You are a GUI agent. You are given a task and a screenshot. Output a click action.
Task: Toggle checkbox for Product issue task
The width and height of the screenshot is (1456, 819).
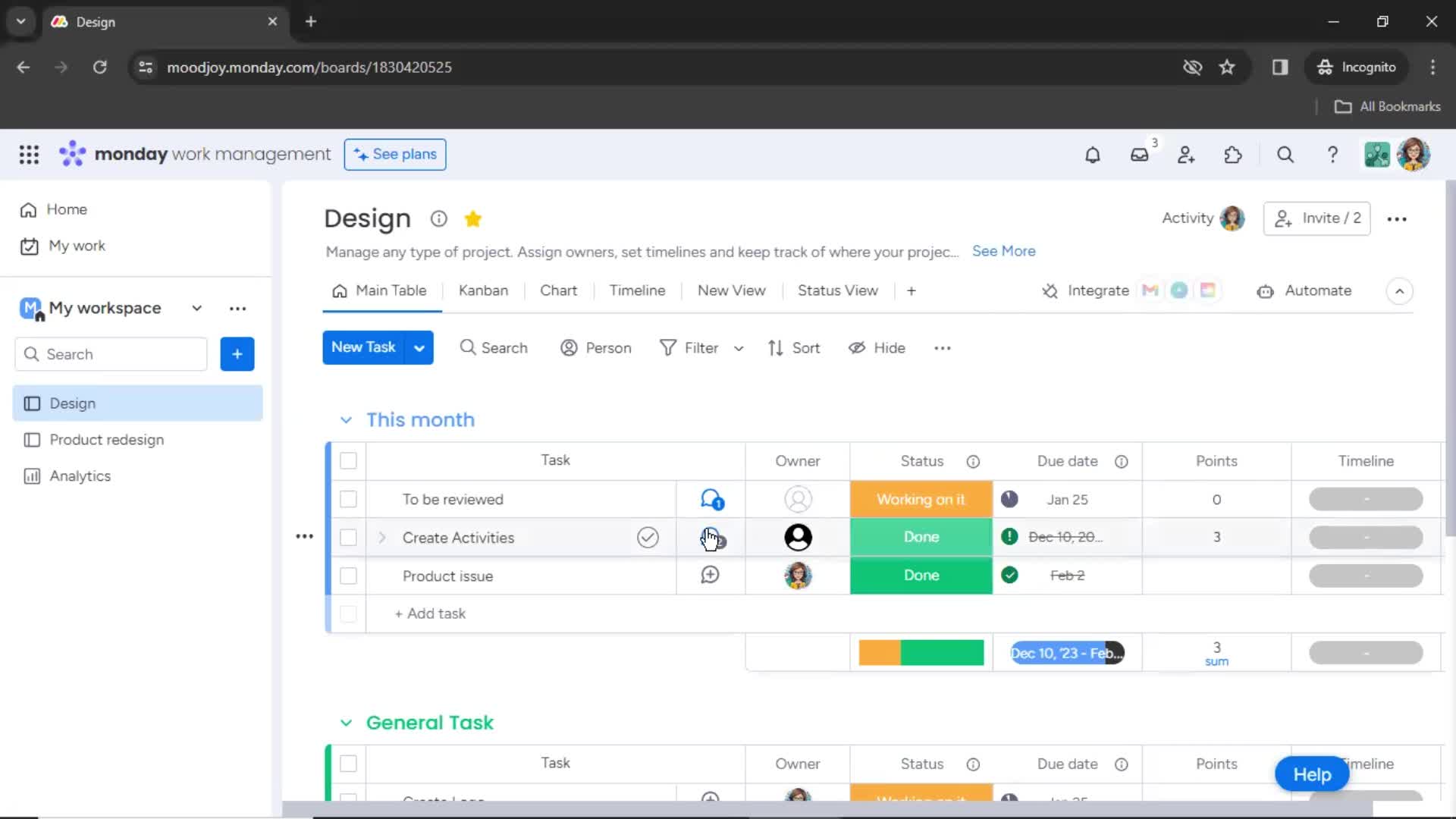coord(348,575)
